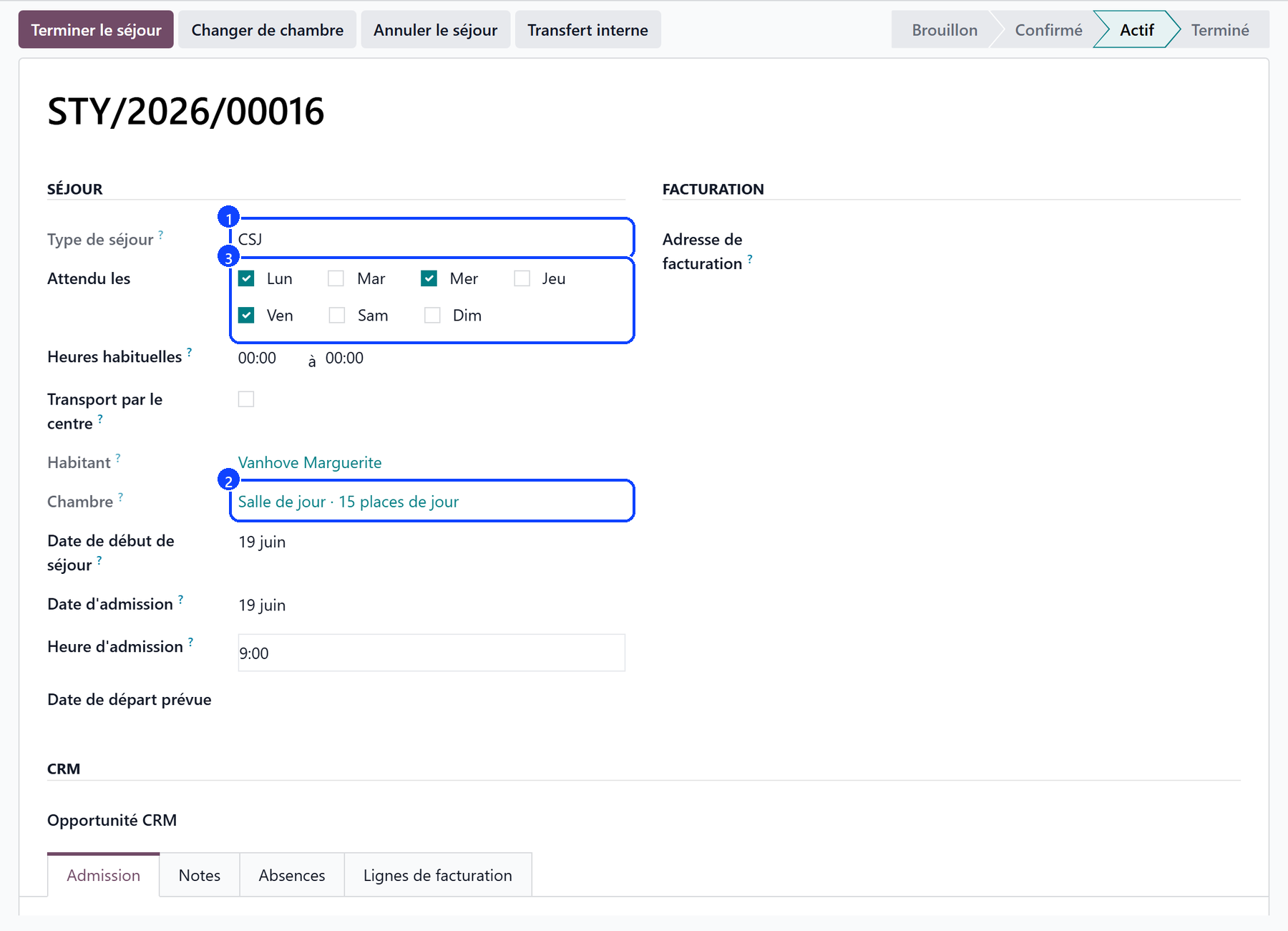Enable the Mar day checkbox
The height and width of the screenshot is (931, 1288).
point(336,278)
